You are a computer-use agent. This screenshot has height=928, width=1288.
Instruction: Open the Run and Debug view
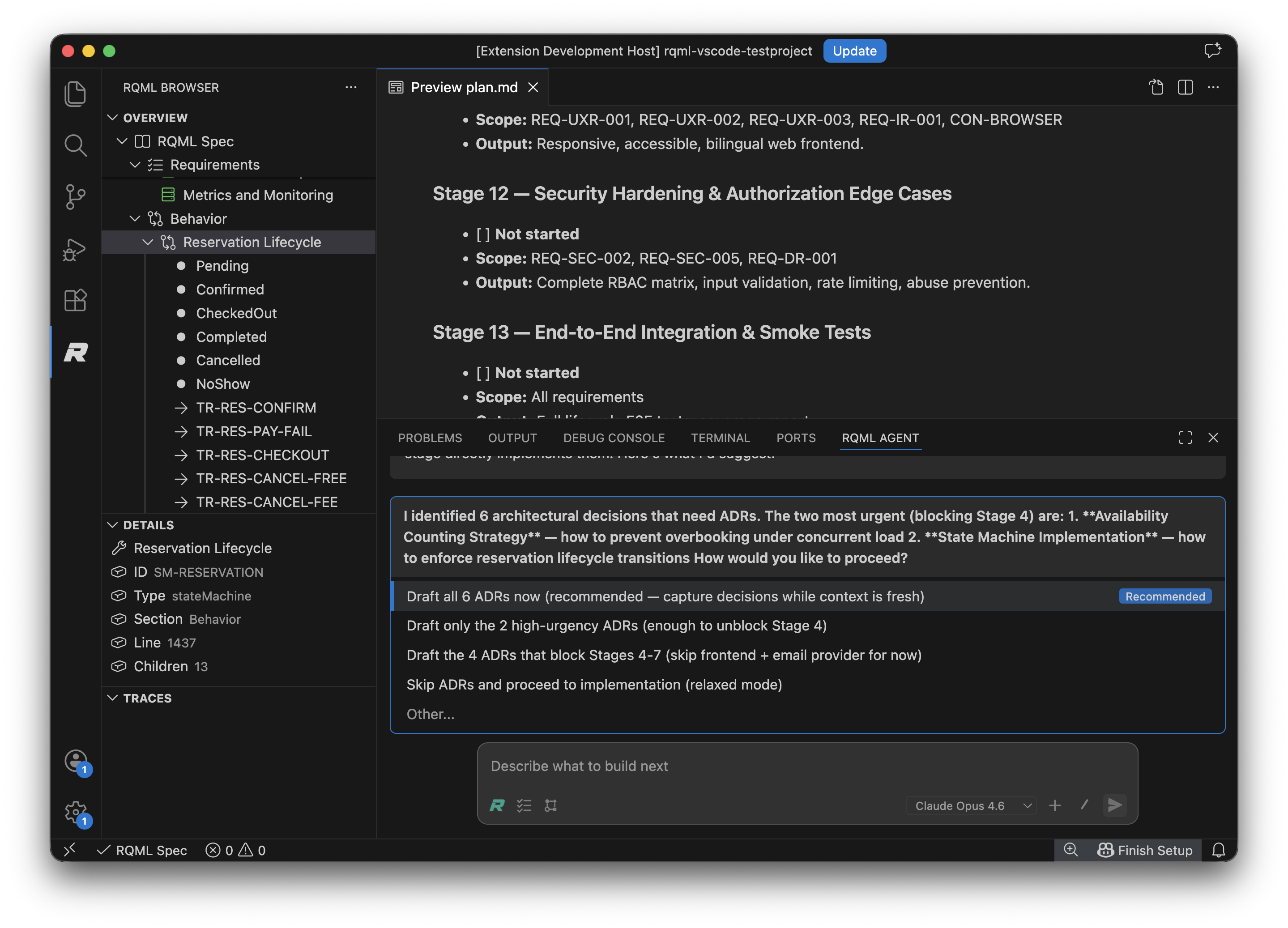pyautogui.click(x=76, y=249)
